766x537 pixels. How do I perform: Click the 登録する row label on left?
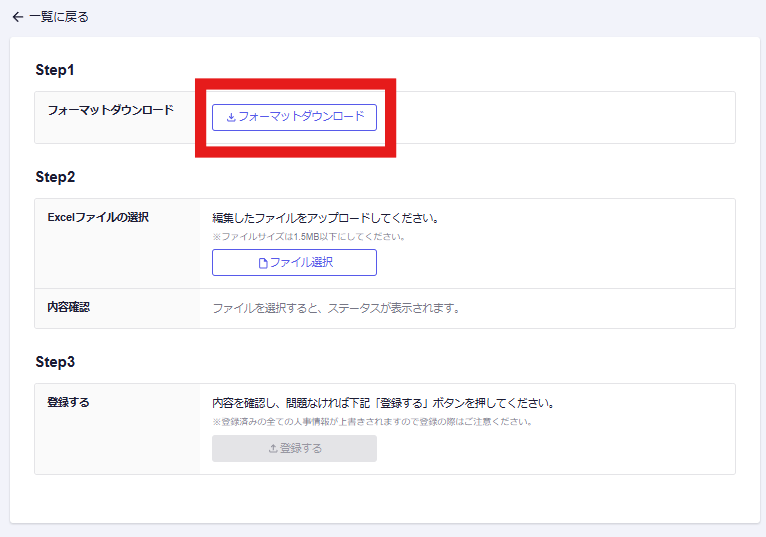[x=68, y=402]
